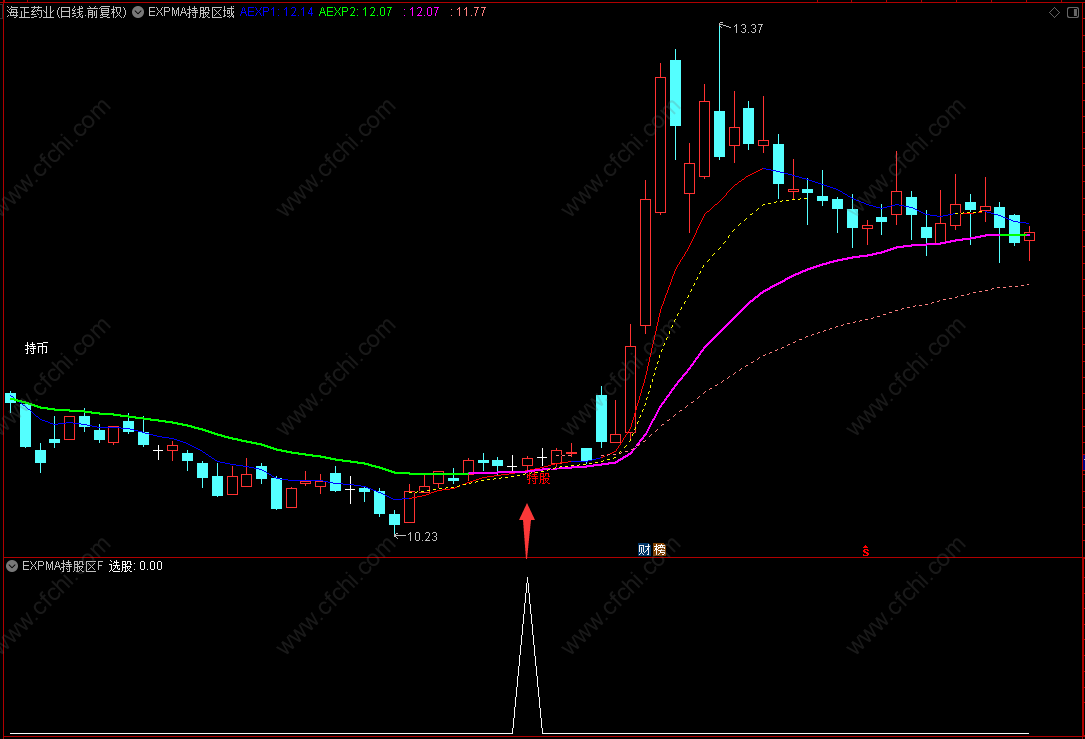1085x739 pixels.
Task: Click the red S marker icon
Action: tap(866, 551)
